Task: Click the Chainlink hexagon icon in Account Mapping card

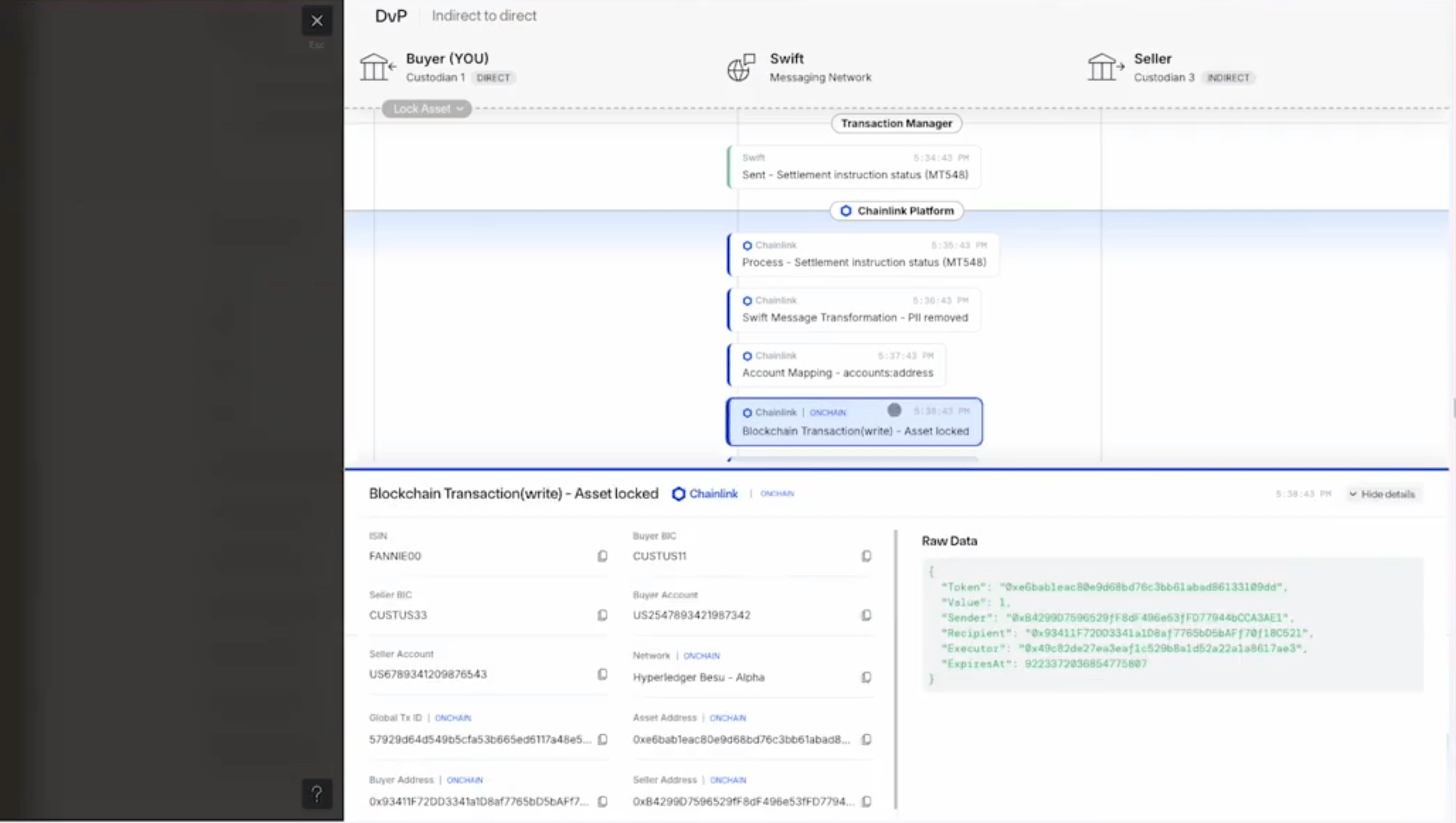Action: [747, 356]
